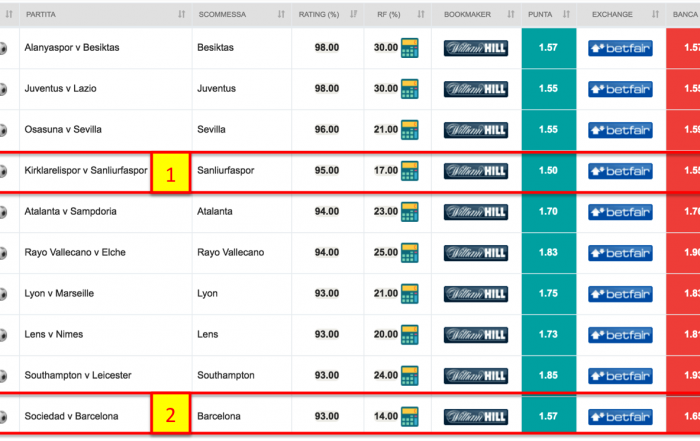Sort by Rating (%) column arrows
The width and height of the screenshot is (700, 441).
tap(353, 14)
